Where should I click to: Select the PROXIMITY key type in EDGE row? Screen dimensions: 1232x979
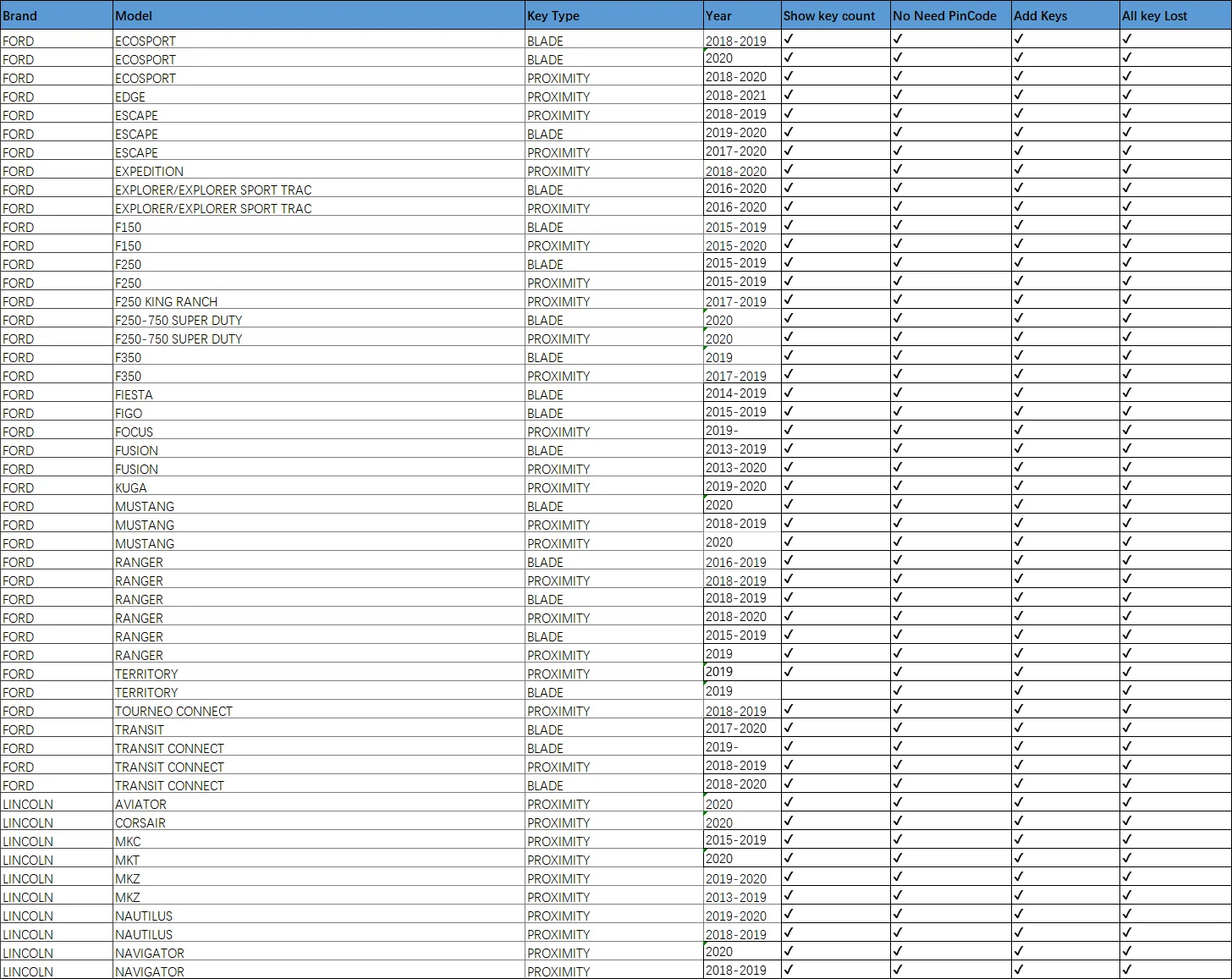pyautogui.click(x=613, y=96)
